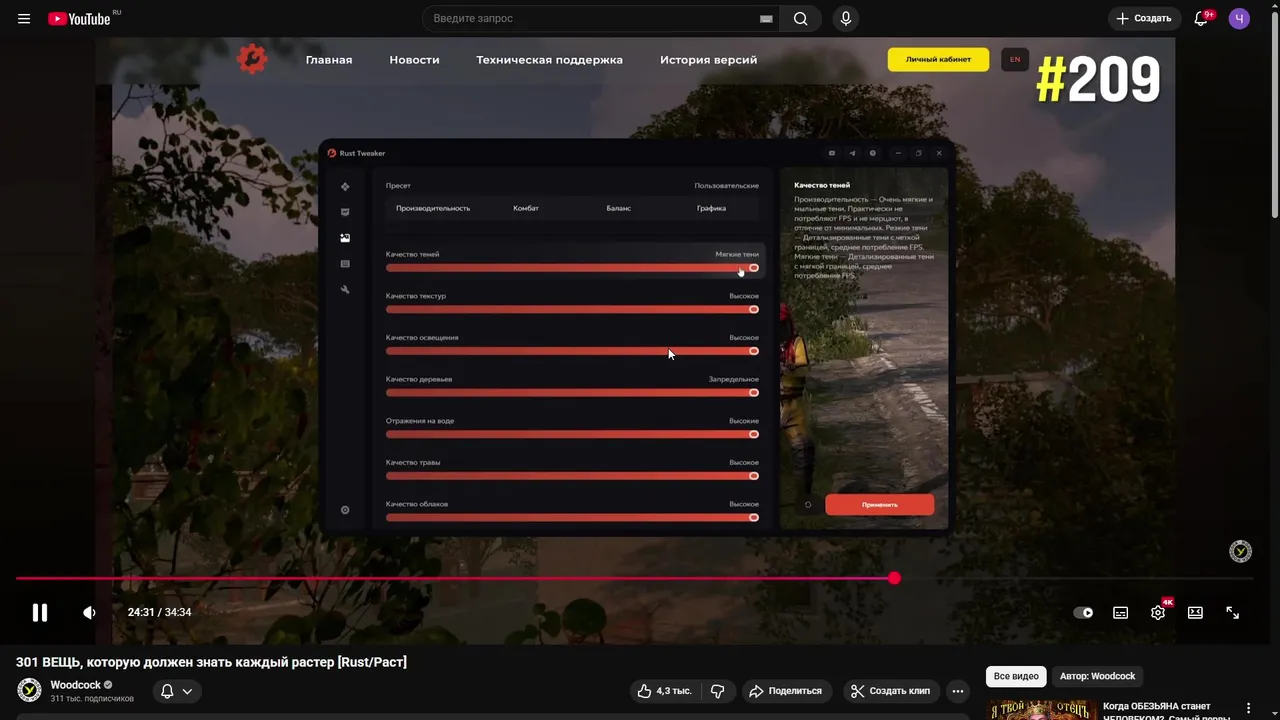Click the yellow Личный кабинет button
The height and width of the screenshot is (720, 1280).
pyautogui.click(x=938, y=59)
